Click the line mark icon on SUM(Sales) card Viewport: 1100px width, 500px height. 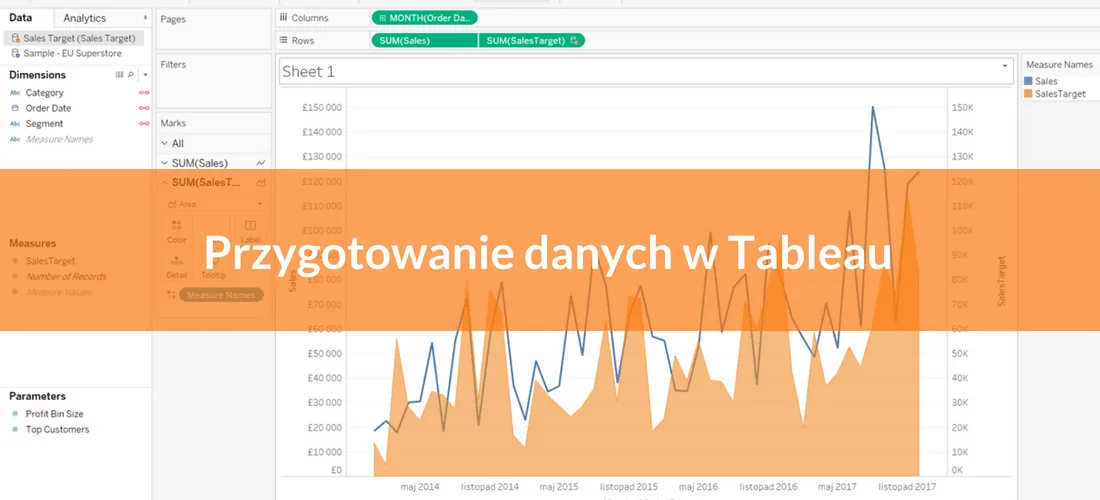pyautogui.click(x=261, y=163)
